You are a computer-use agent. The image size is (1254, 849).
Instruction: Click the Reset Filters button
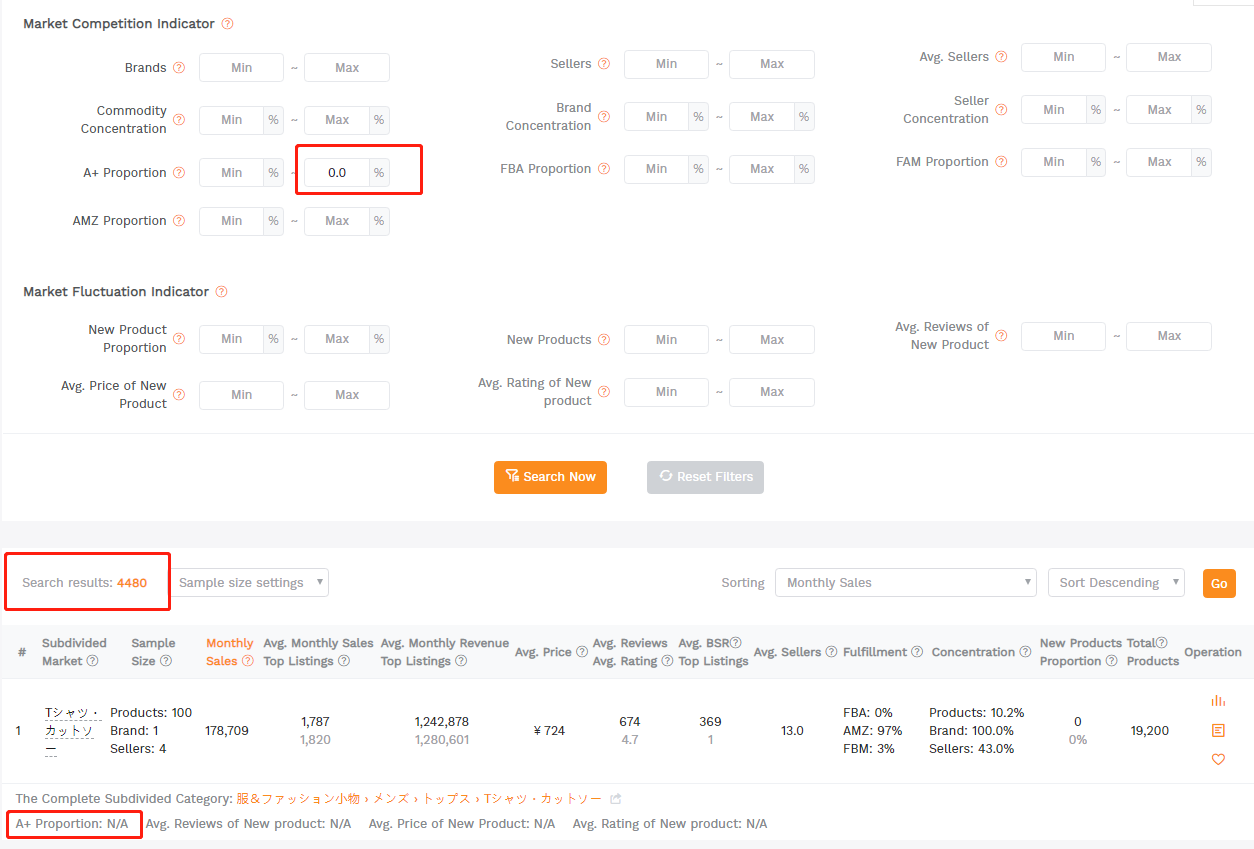coord(705,477)
